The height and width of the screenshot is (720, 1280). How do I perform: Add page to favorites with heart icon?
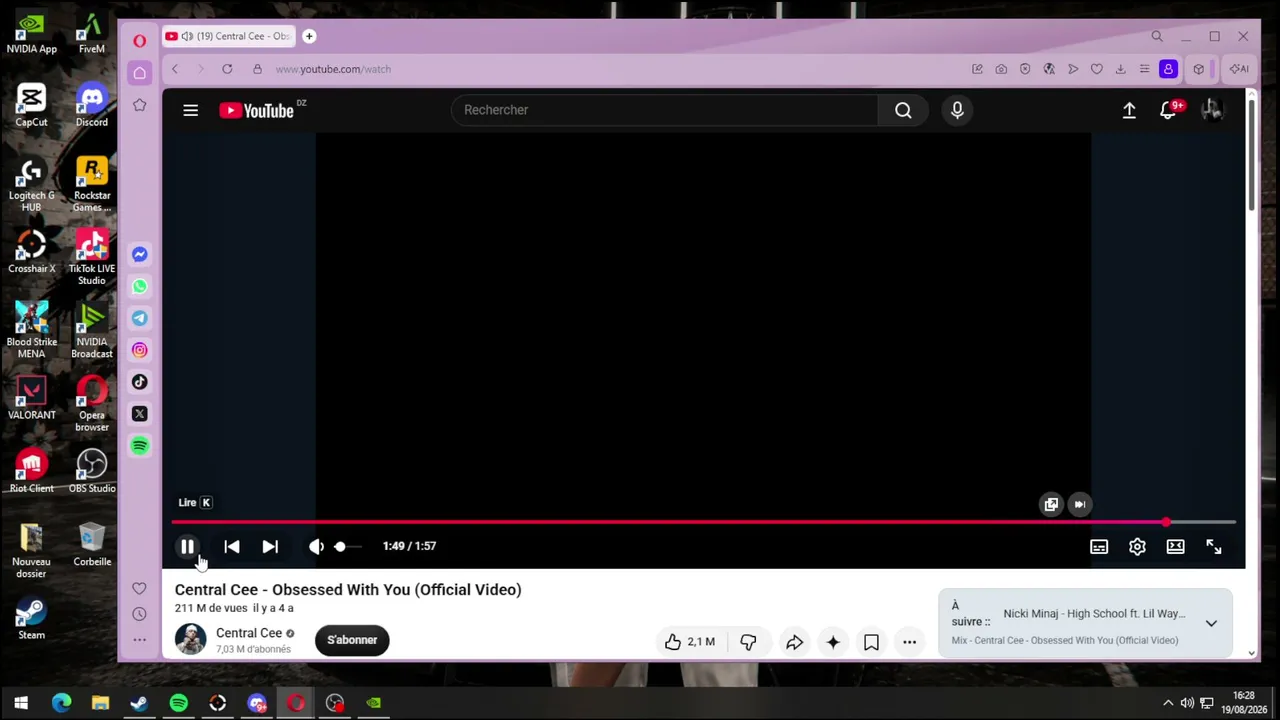pyautogui.click(x=1097, y=69)
